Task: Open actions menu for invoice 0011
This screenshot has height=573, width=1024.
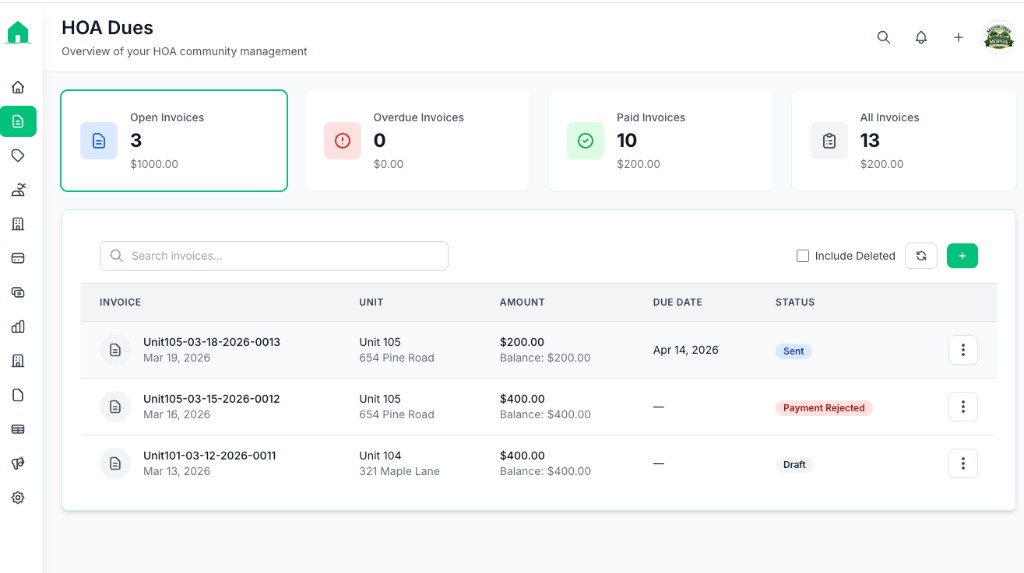Action: click(x=963, y=464)
